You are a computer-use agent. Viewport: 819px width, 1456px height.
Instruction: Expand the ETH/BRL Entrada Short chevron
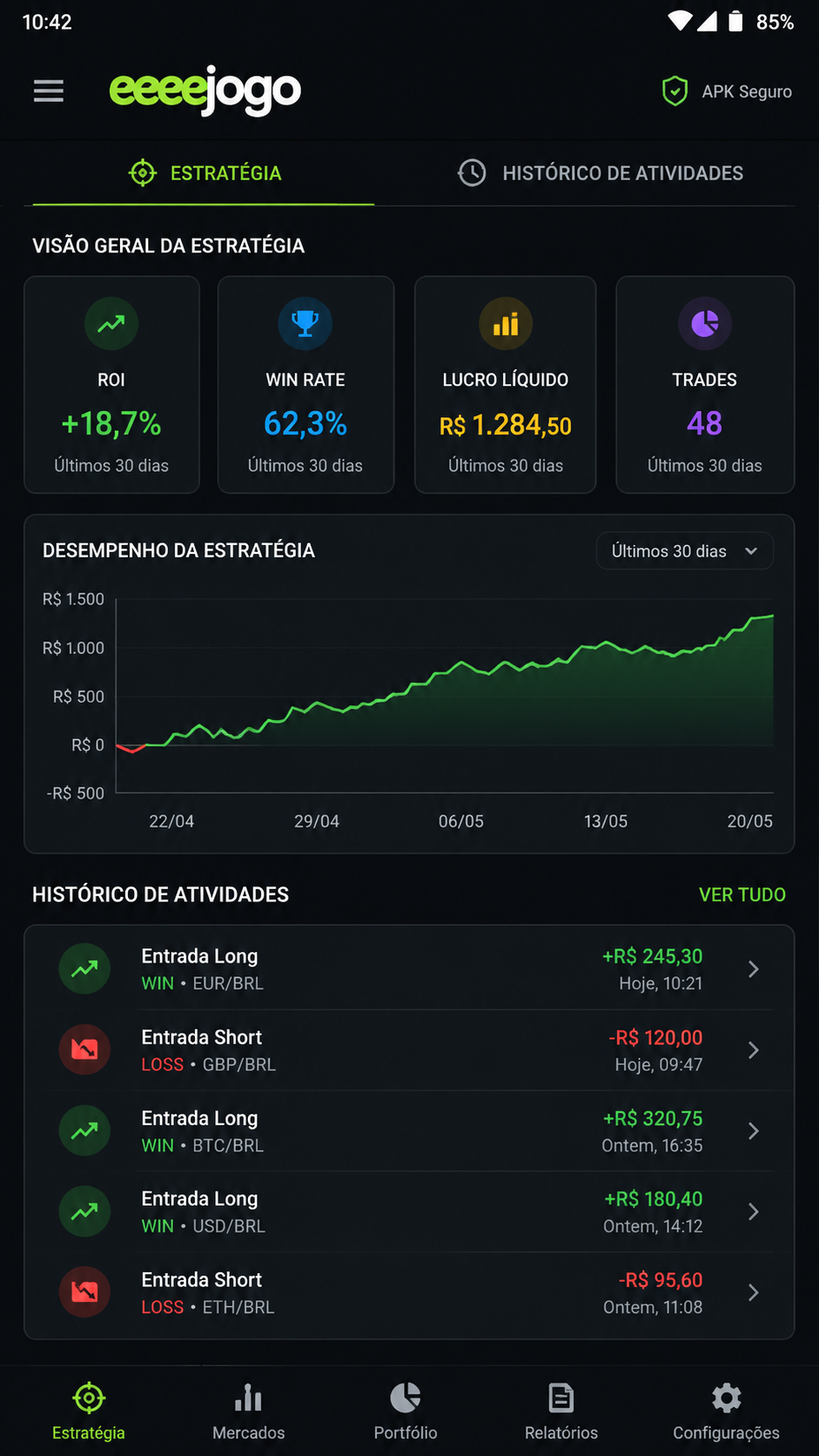click(x=754, y=1293)
